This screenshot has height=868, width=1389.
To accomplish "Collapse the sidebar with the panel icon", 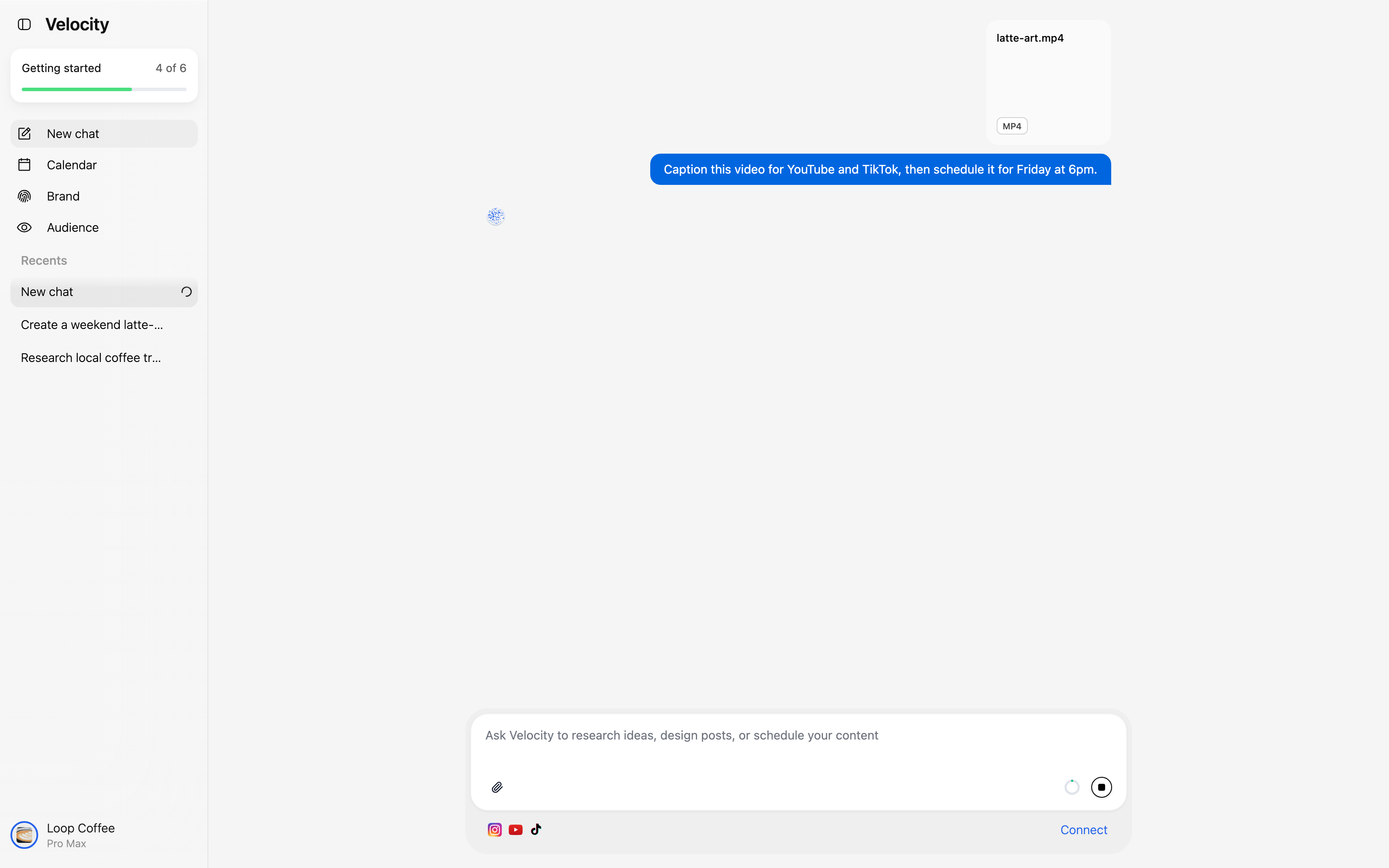I will 24,25.
